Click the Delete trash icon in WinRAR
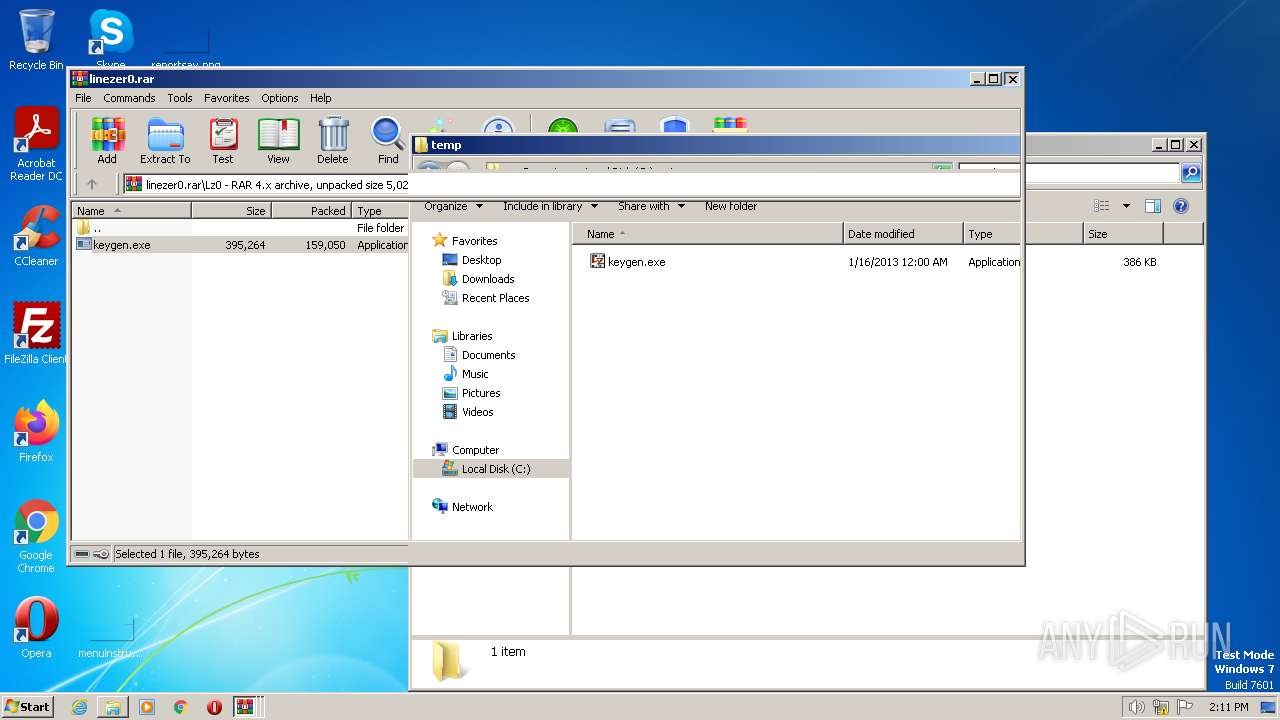 pos(333,141)
